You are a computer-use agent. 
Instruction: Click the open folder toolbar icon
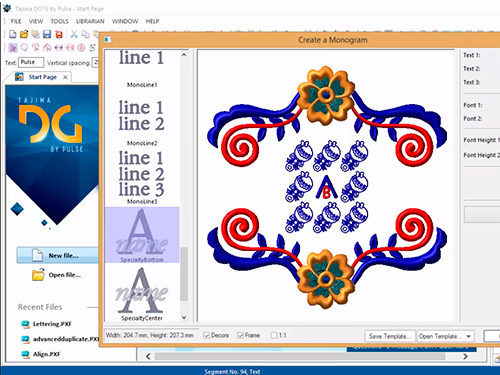click(24, 34)
